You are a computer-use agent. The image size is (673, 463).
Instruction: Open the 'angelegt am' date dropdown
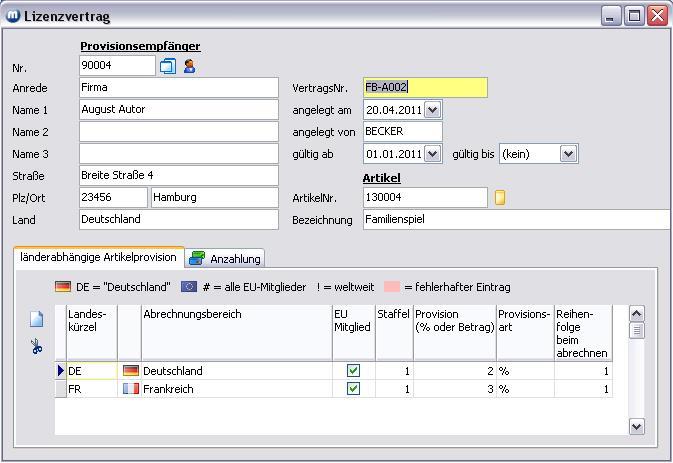click(432, 110)
